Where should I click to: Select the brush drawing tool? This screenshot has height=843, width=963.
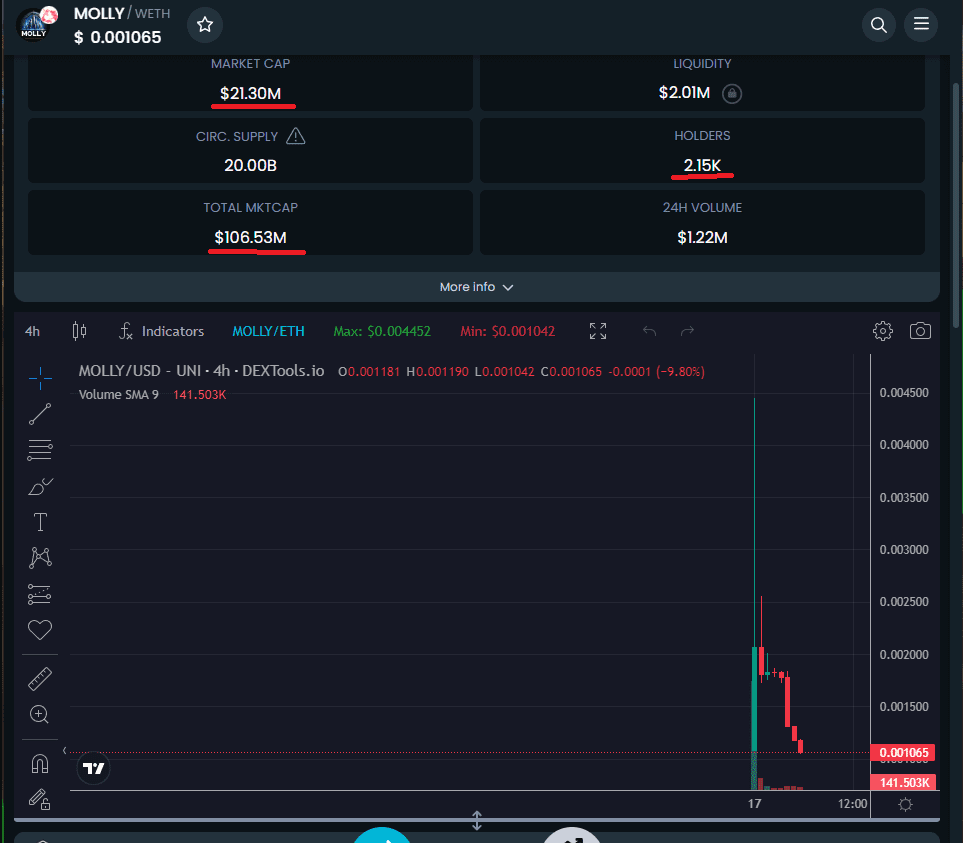(39, 486)
